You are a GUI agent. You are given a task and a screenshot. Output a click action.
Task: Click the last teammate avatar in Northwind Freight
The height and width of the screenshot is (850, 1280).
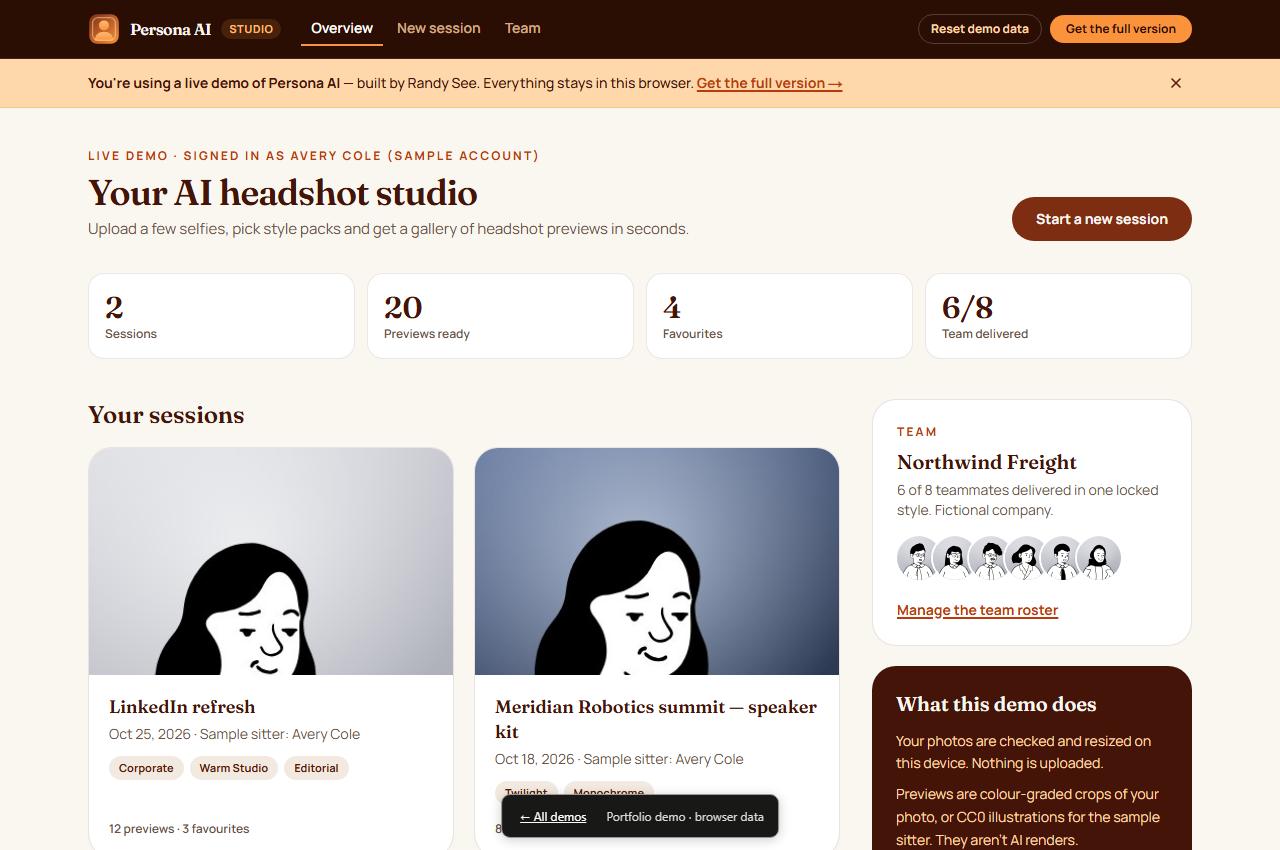[1099, 558]
